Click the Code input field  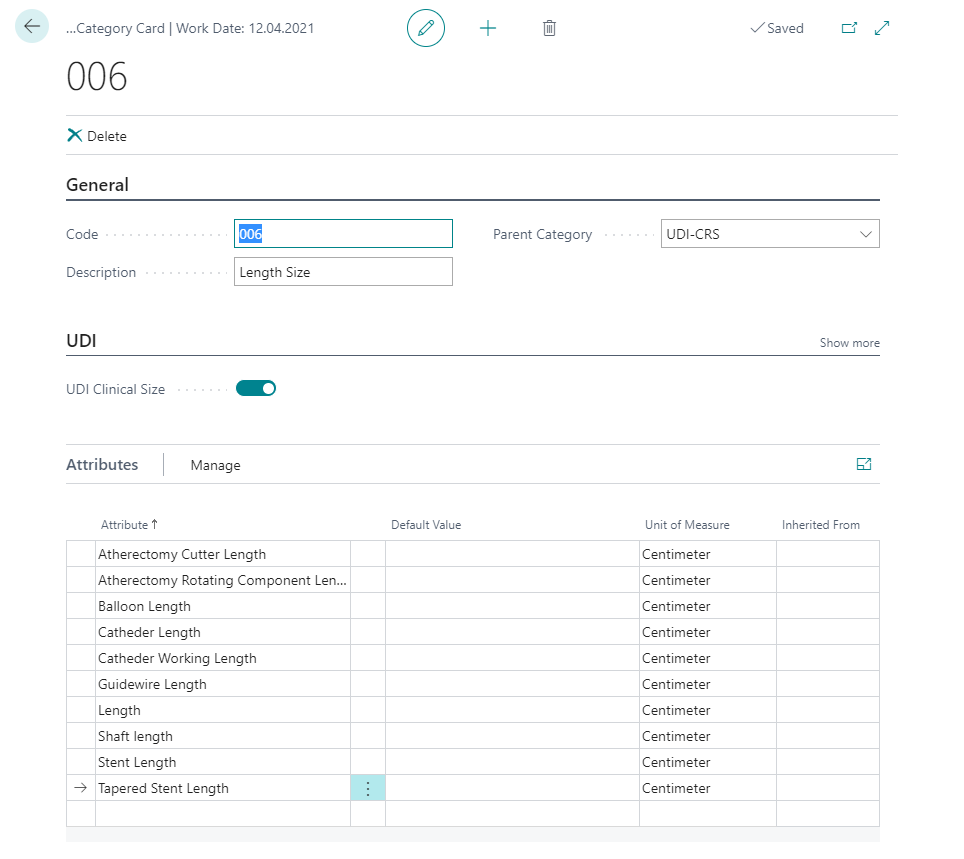pos(343,234)
